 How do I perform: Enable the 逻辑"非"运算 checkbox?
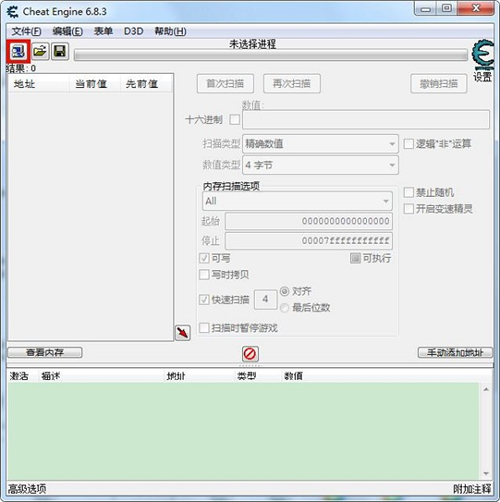[409, 144]
